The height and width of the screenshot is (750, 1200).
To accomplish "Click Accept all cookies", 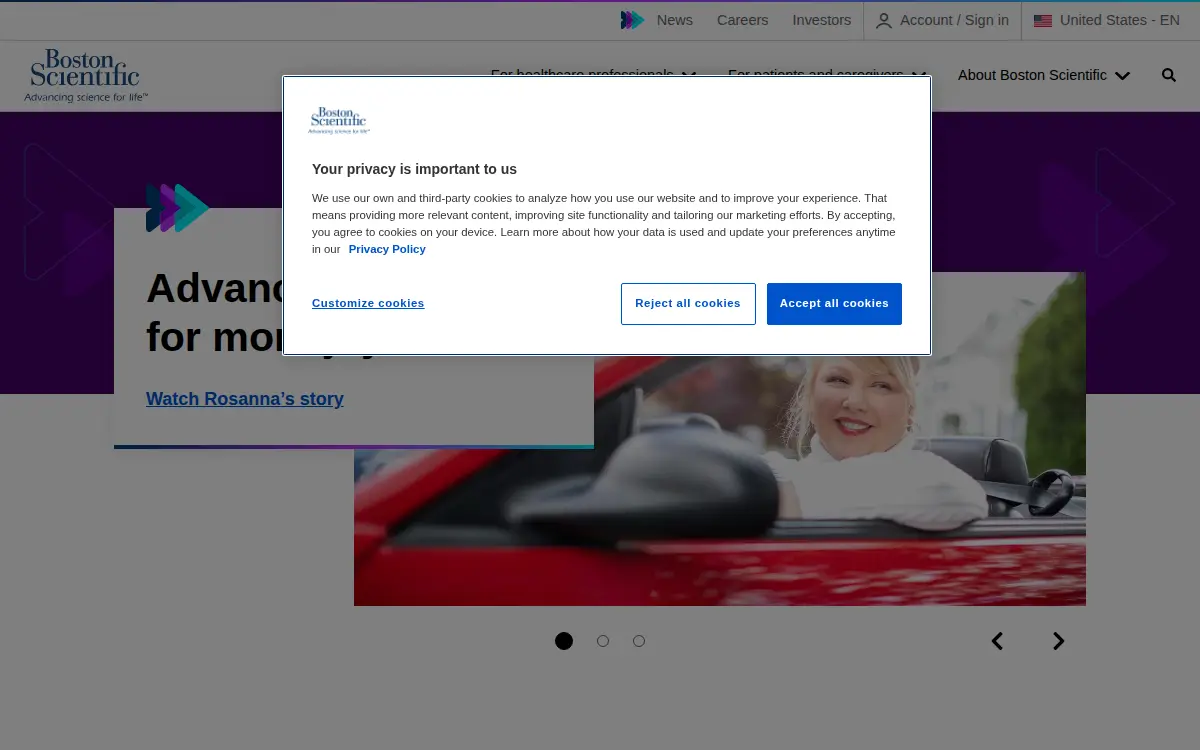I will coord(834,304).
